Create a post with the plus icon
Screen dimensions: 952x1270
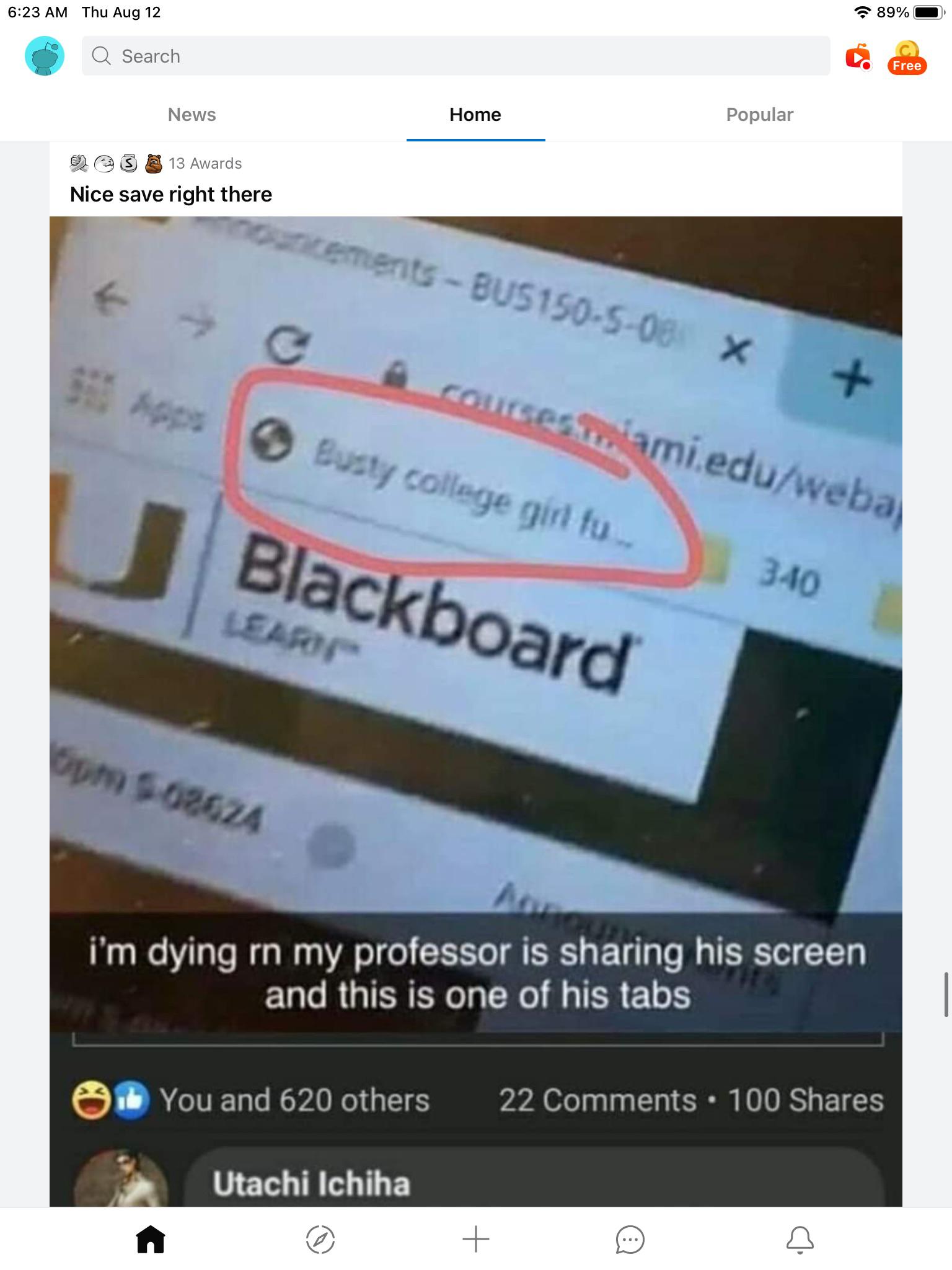(x=476, y=1239)
